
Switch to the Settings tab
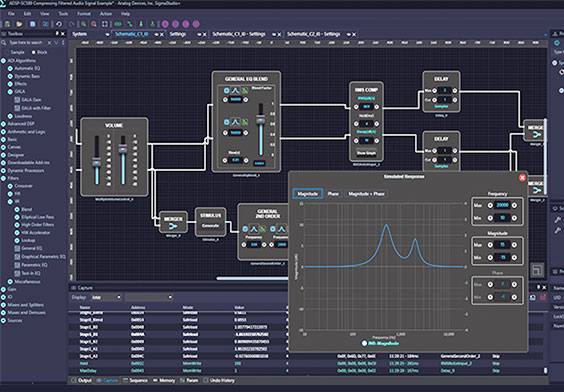(x=178, y=34)
